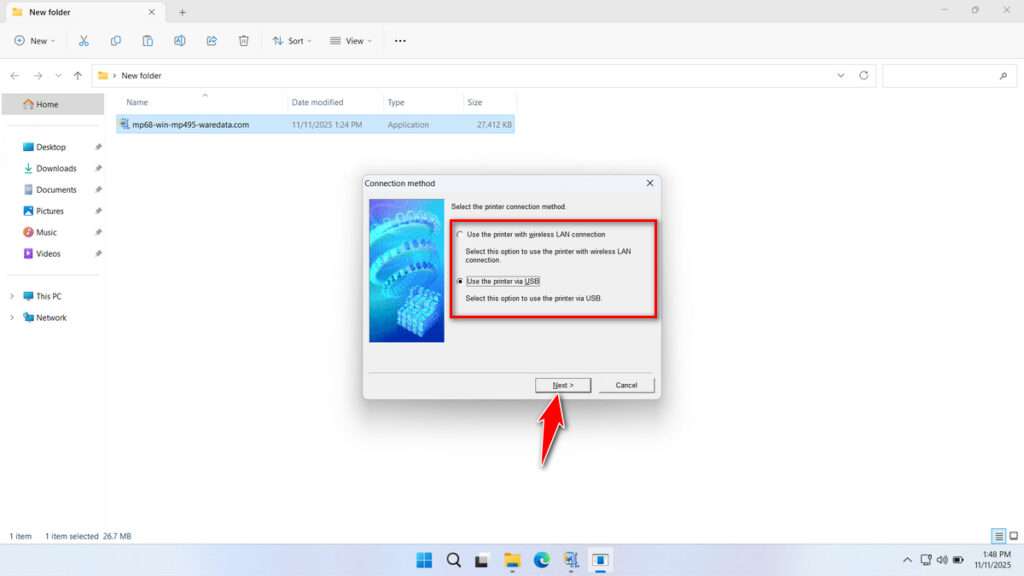Viewport: 1024px width, 576px height.
Task: Switch to large thumbnails view in status bar
Action: (1012, 536)
